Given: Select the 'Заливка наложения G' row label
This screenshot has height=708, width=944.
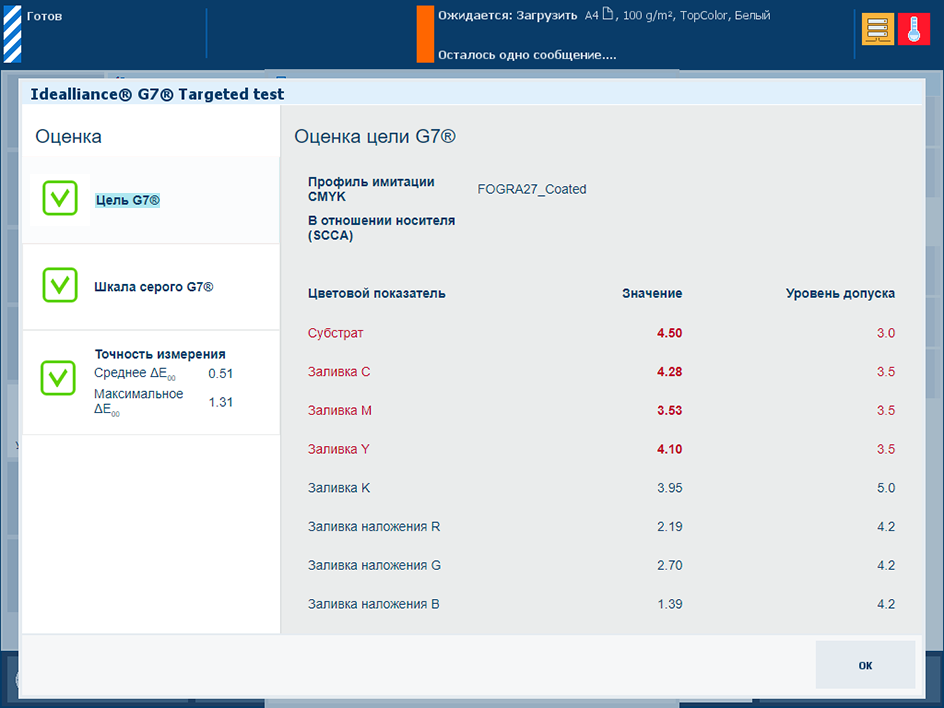Looking at the screenshot, I should coord(374,565).
